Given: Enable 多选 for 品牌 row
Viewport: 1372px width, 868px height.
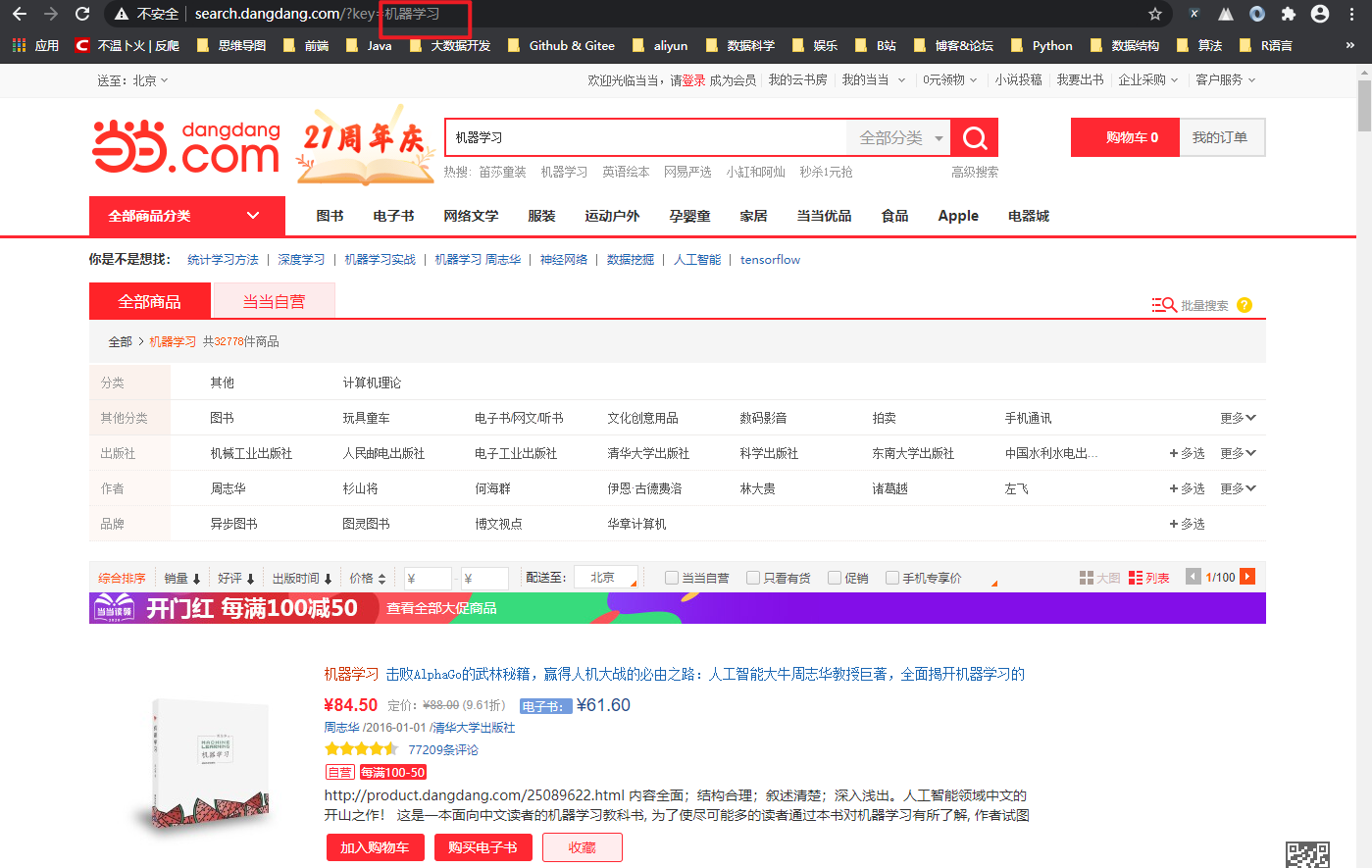Looking at the screenshot, I should [1187, 524].
